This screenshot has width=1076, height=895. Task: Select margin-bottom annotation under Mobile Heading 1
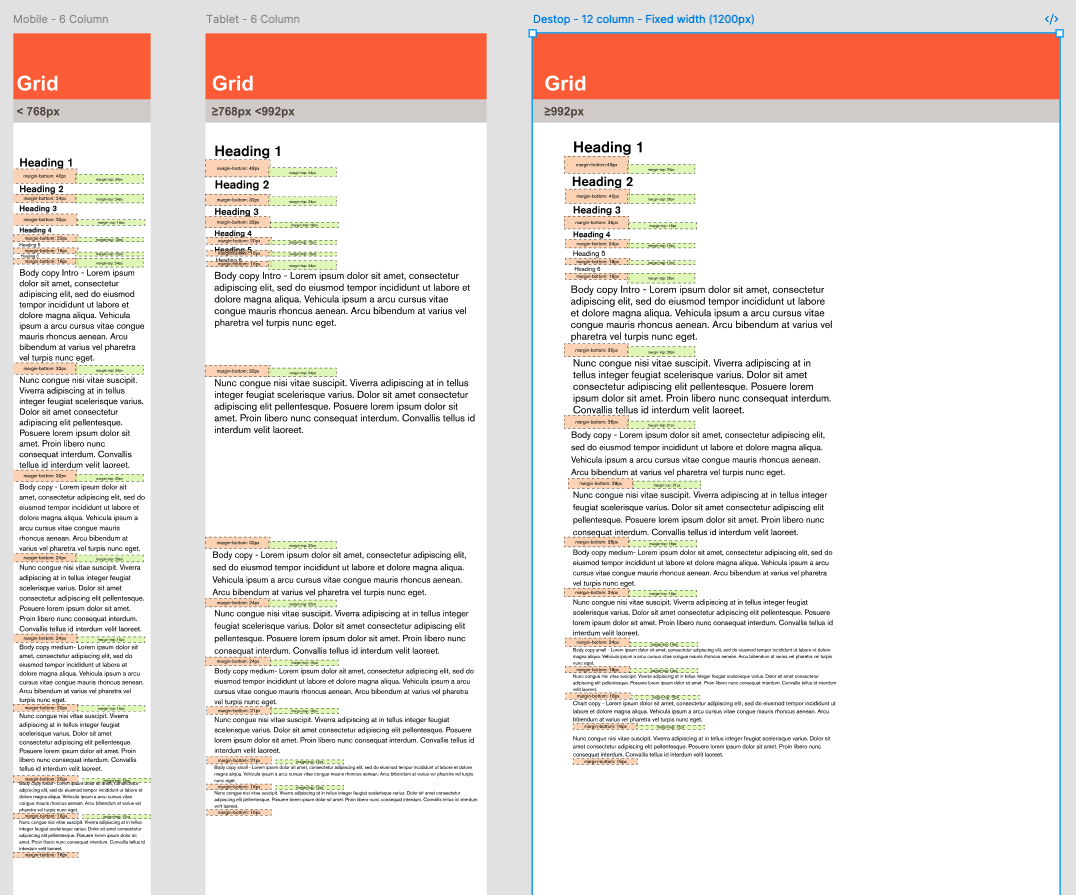tap(45, 176)
